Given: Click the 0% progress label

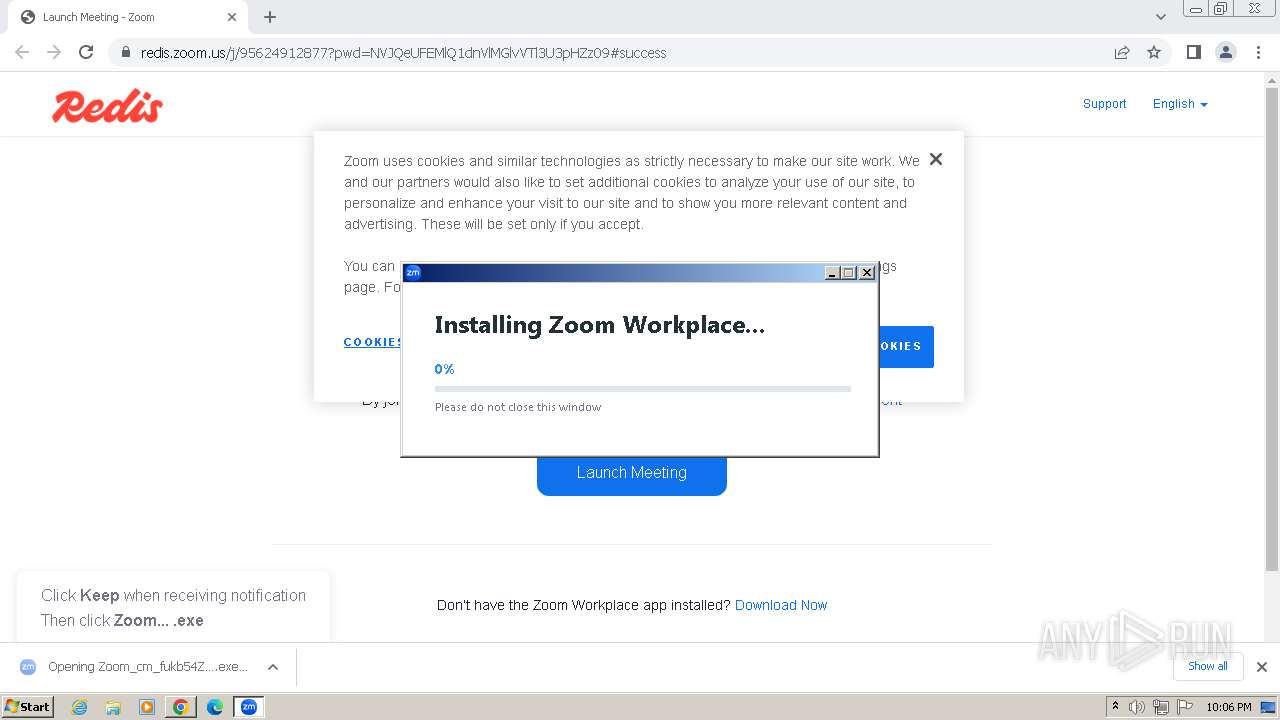Looking at the screenshot, I should [445, 369].
